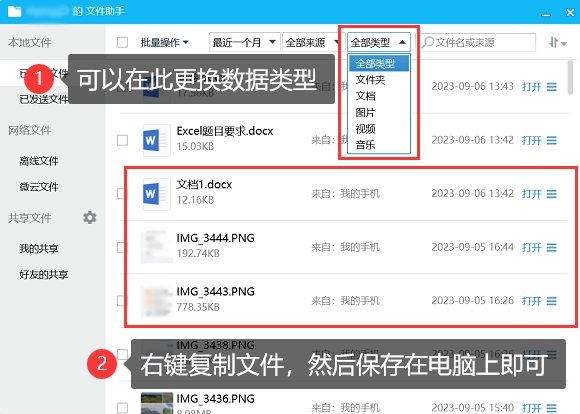The image size is (580, 414).
Task: Open menu icon for IMG_3436.PNG row
Action: 552,408
